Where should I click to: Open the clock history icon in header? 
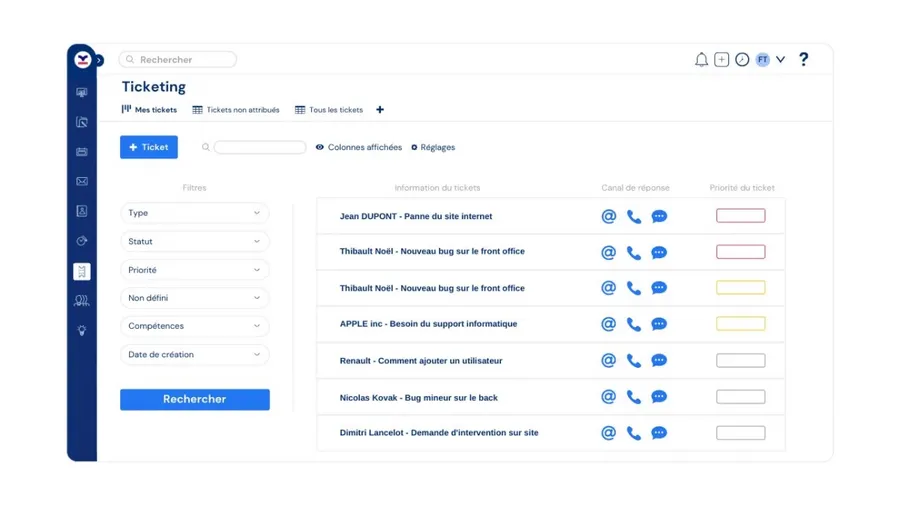[742, 60]
